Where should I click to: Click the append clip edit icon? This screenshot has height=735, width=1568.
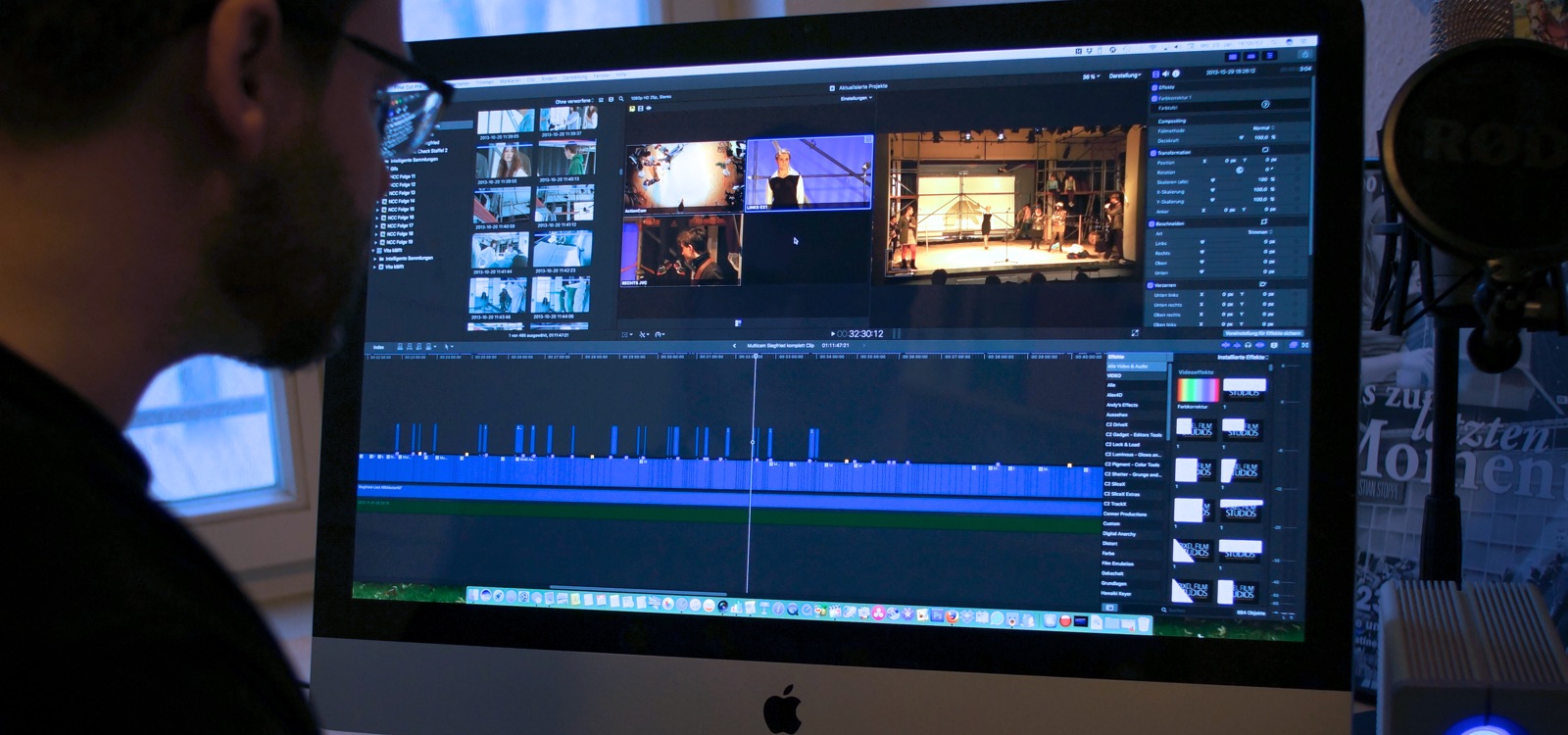point(418,346)
